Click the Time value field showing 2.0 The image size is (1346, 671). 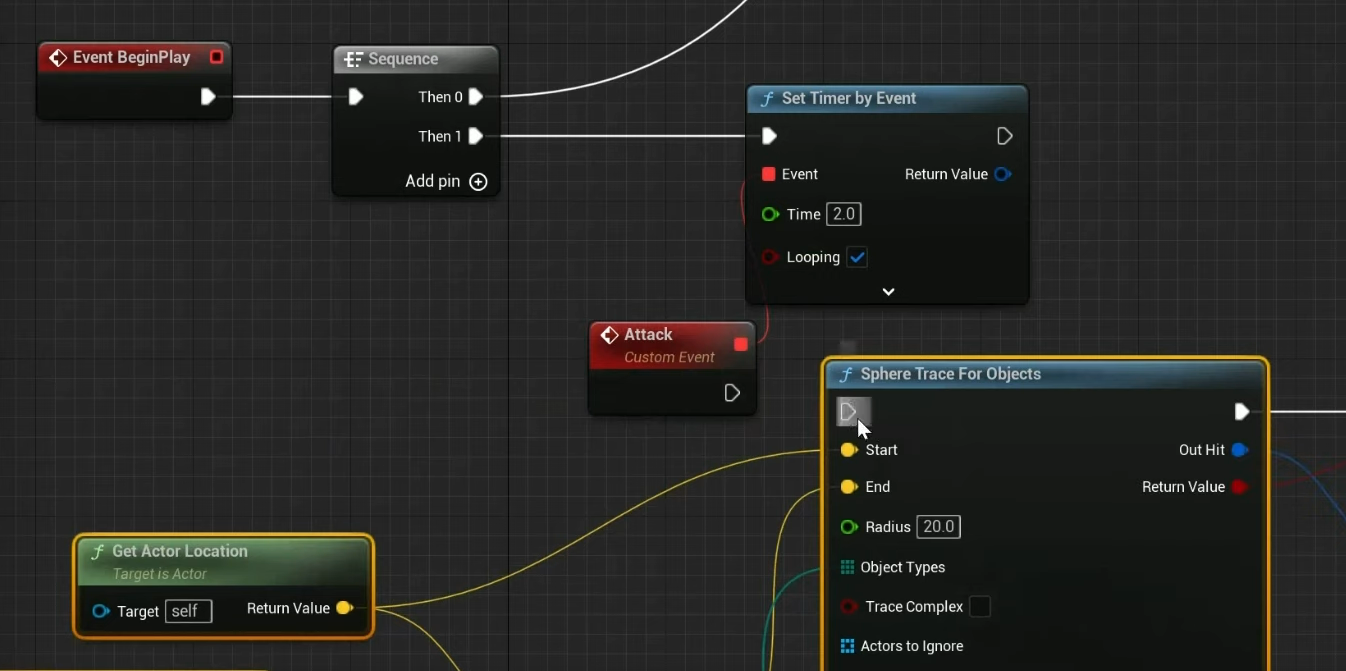[844, 214]
